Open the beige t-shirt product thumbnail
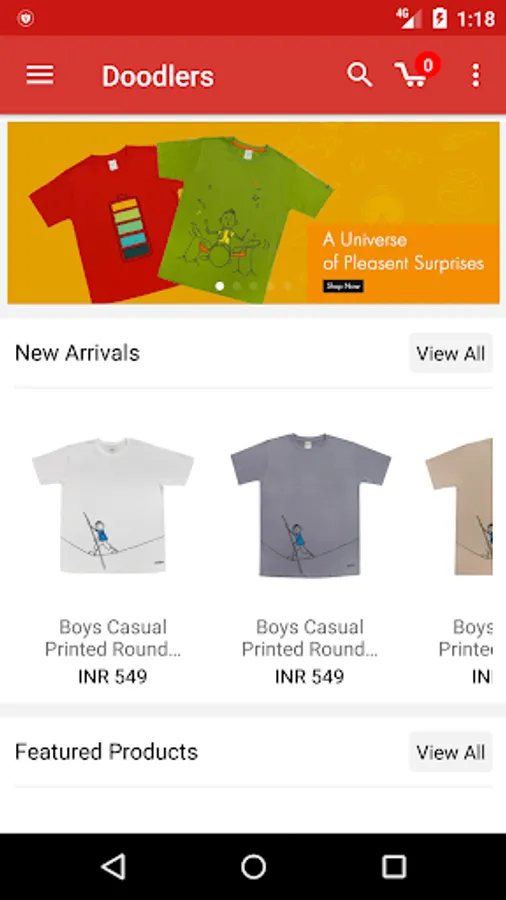Image resolution: width=506 pixels, height=900 pixels. (459, 506)
